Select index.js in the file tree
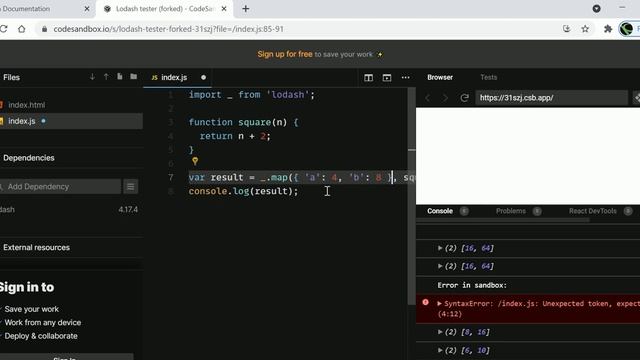The width and height of the screenshot is (640, 360). (71, 121)
